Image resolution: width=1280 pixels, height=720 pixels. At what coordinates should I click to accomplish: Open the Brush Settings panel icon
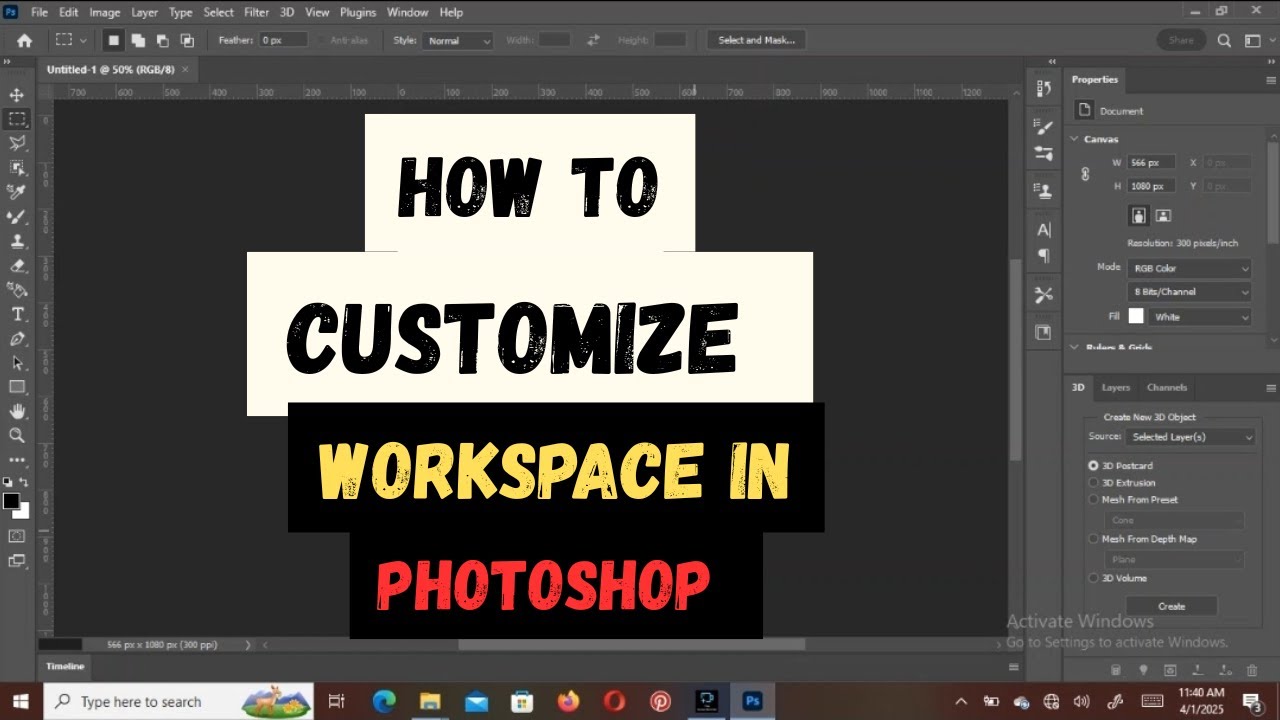pyautogui.click(x=1044, y=127)
